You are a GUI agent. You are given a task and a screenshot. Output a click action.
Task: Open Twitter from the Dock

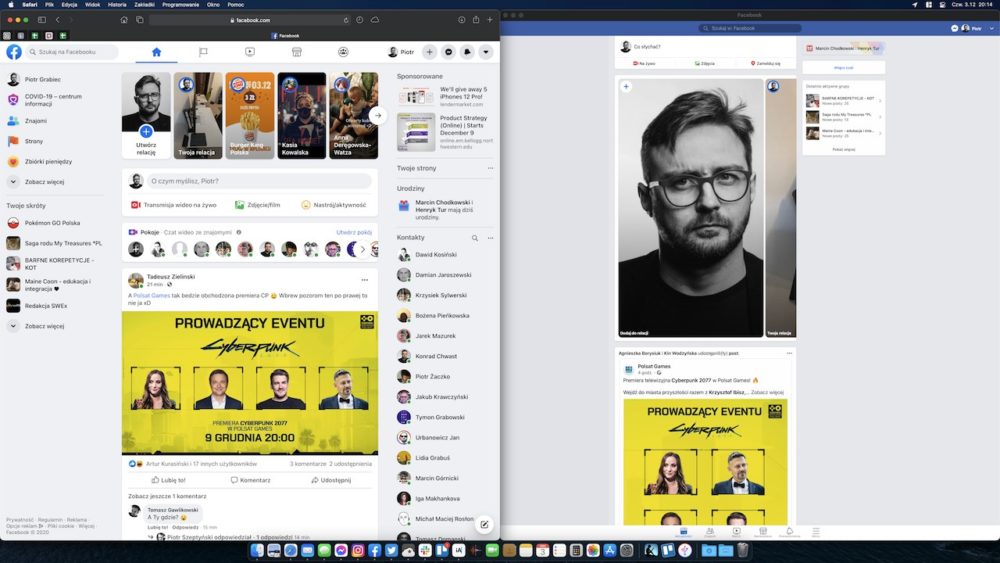click(391, 550)
